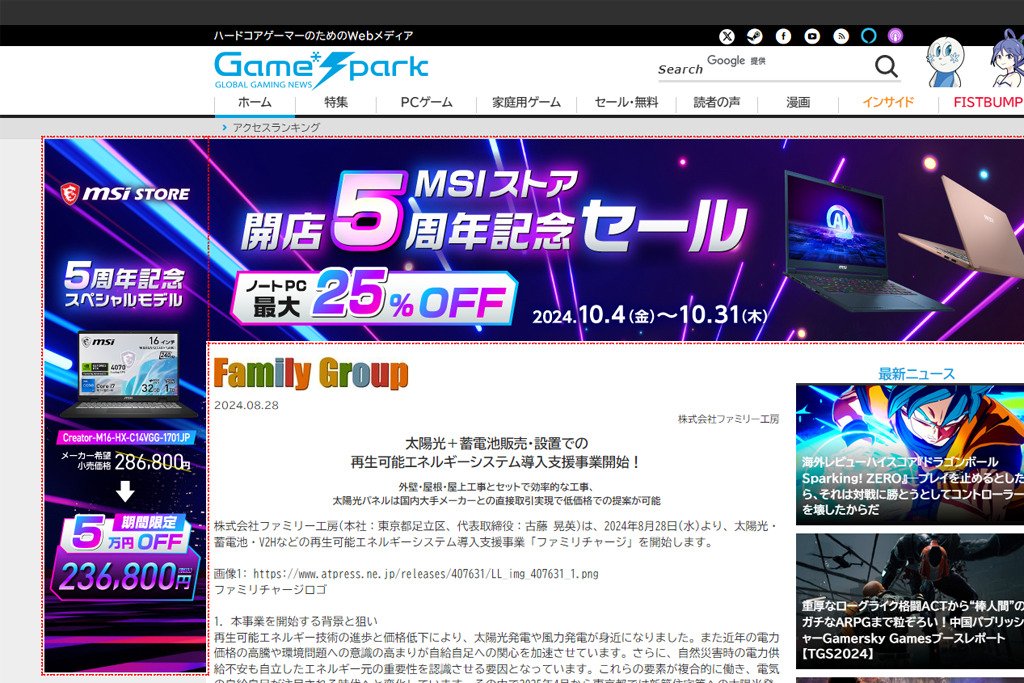Open the インサイド menu link

[888, 103]
